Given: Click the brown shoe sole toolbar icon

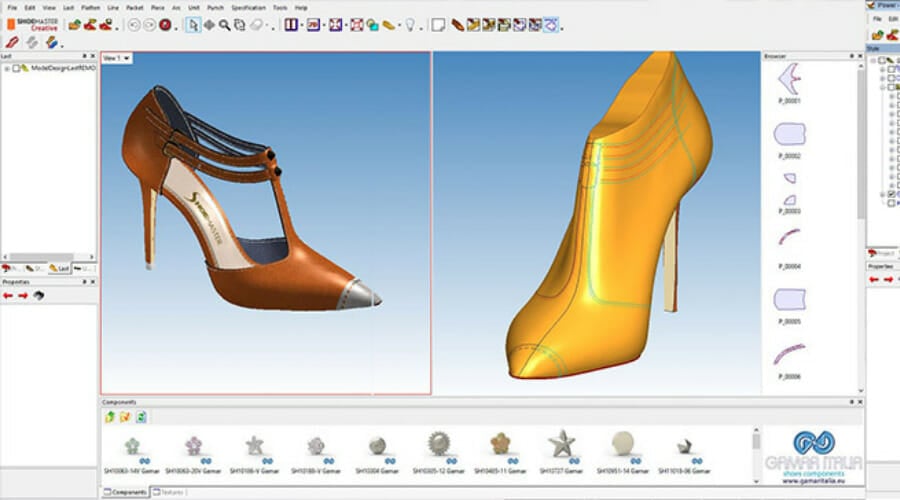Looking at the screenshot, I should click(457, 25).
